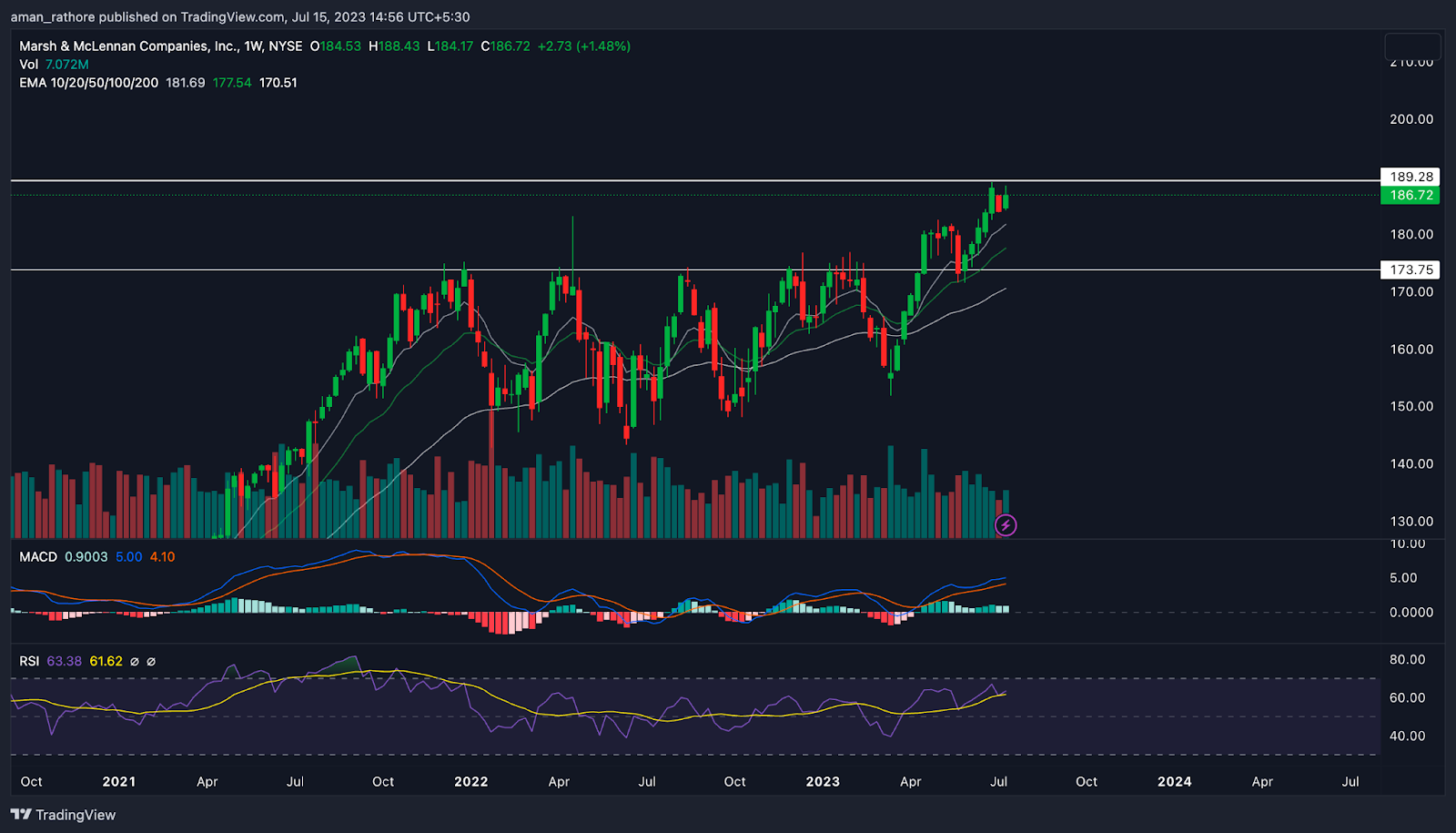The height and width of the screenshot is (833, 1456).
Task: Click the 150.00 price axis label
Action: [x=1411, y=406]
